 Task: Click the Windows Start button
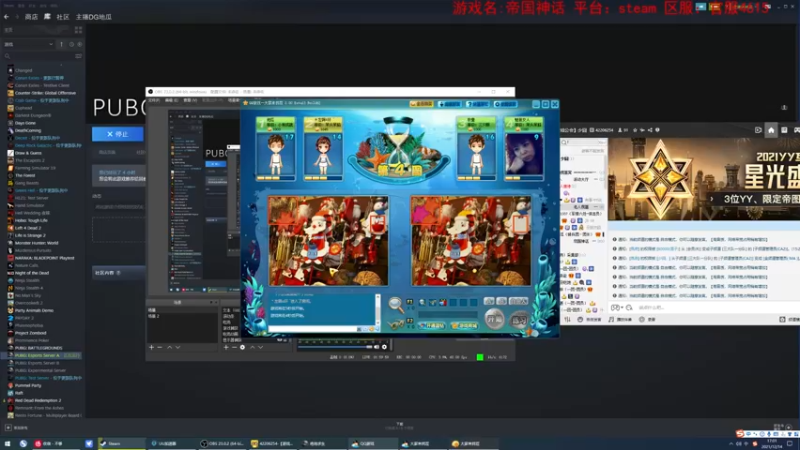click(7, 444)
